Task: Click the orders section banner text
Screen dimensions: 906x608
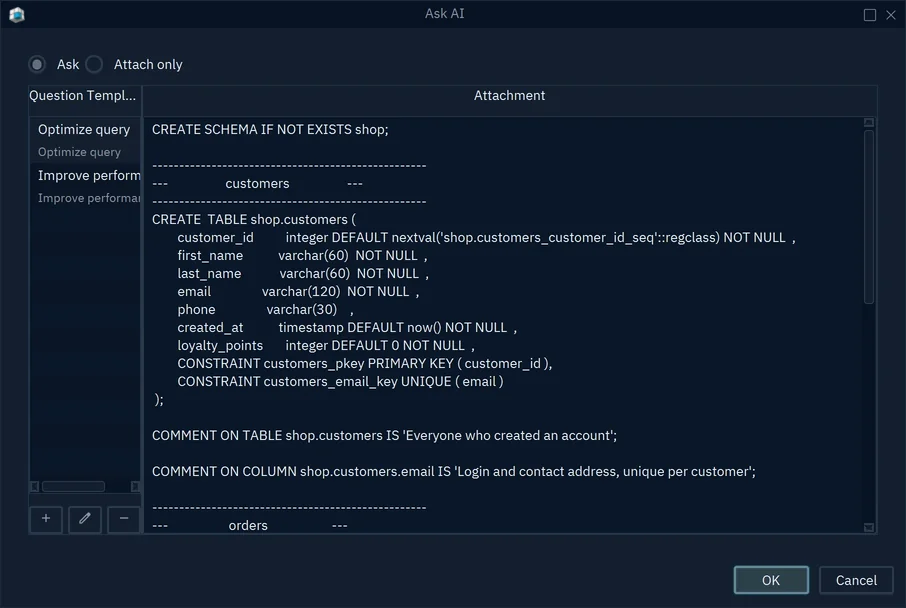Action: coord(248,525)
